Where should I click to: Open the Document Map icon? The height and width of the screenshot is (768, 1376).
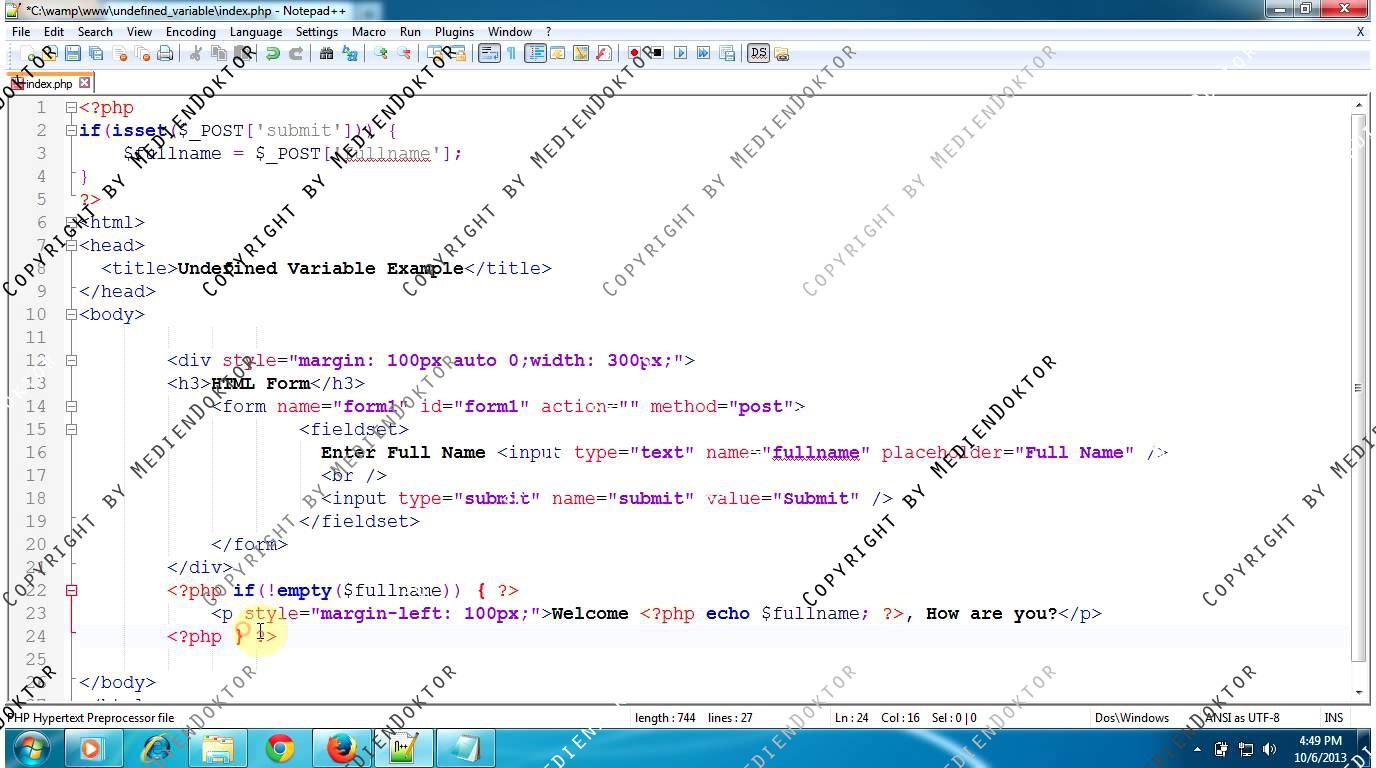(x=580, y=53)
